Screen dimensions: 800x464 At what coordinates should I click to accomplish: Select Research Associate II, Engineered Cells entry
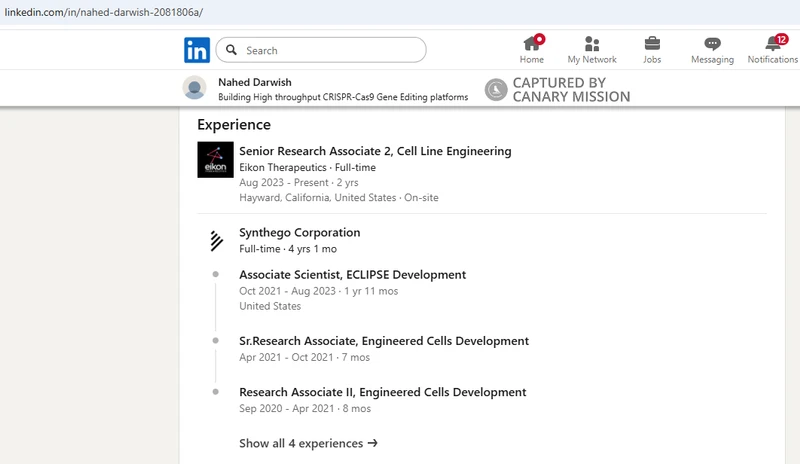tap(382, 392)
